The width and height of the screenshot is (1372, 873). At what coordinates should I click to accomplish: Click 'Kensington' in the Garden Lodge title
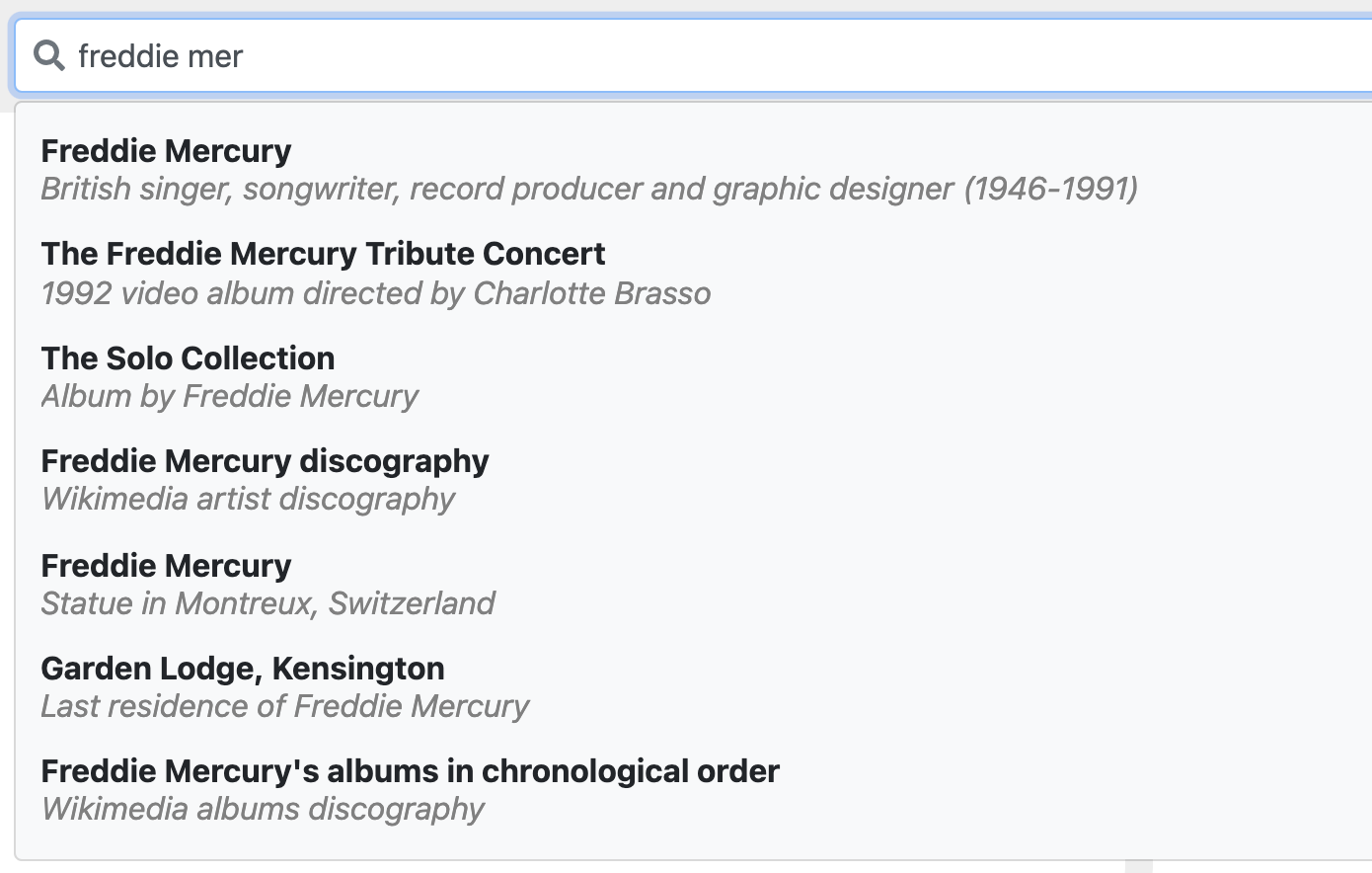(x=358, y=669)
